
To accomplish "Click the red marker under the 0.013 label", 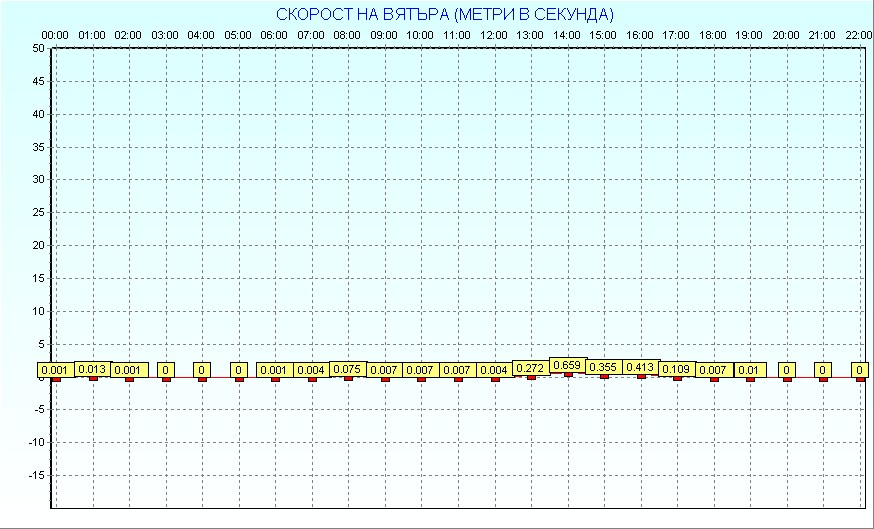I will click(93, 378).
